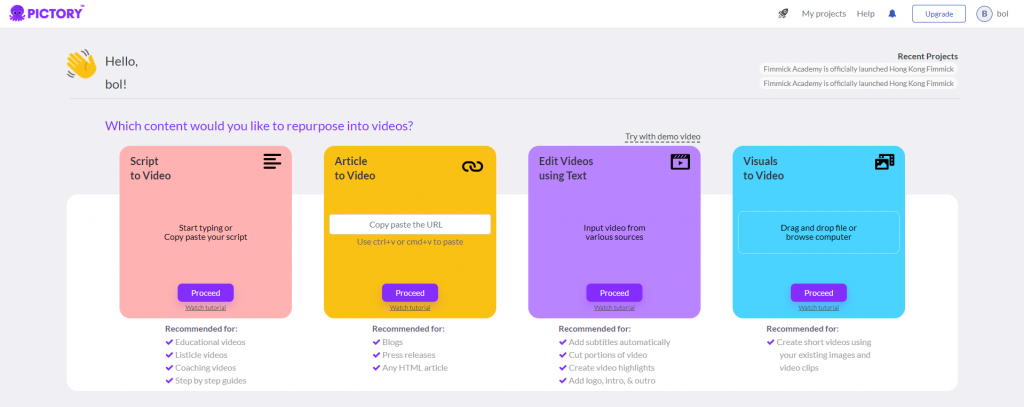Viewport: 1024px width, 407px height.
Task: Click the Article to Video card title
Action: tap(355, 168)
